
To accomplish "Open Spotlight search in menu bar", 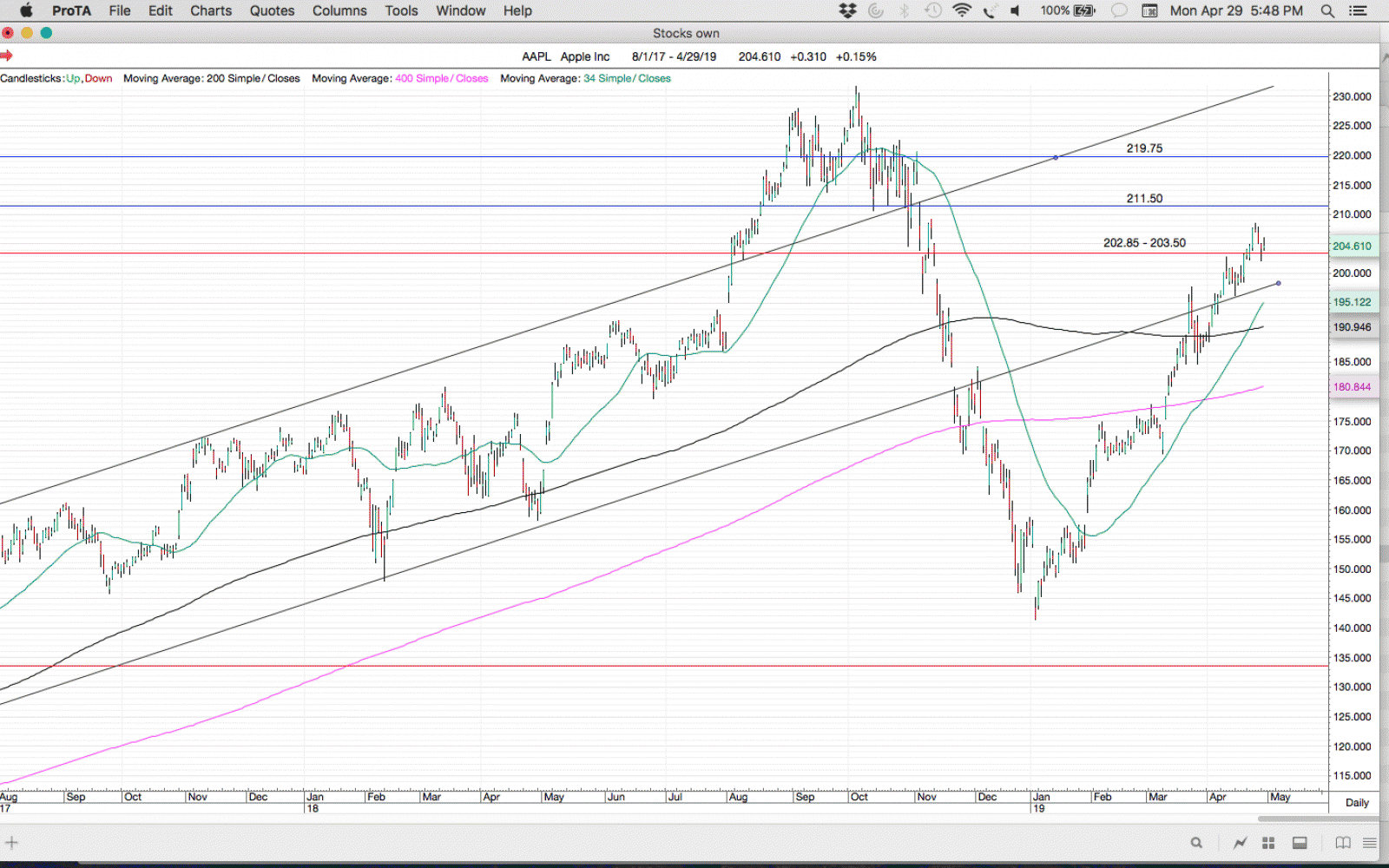I will (1327, 10).
